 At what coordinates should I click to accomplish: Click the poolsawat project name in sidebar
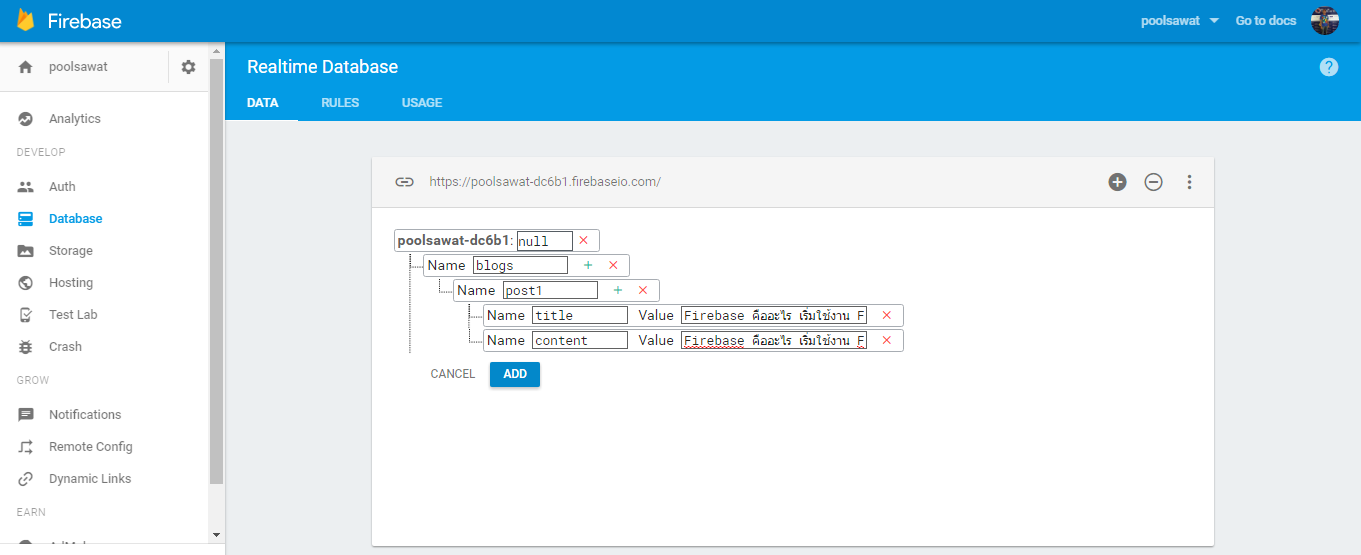[x=78, y=67]
